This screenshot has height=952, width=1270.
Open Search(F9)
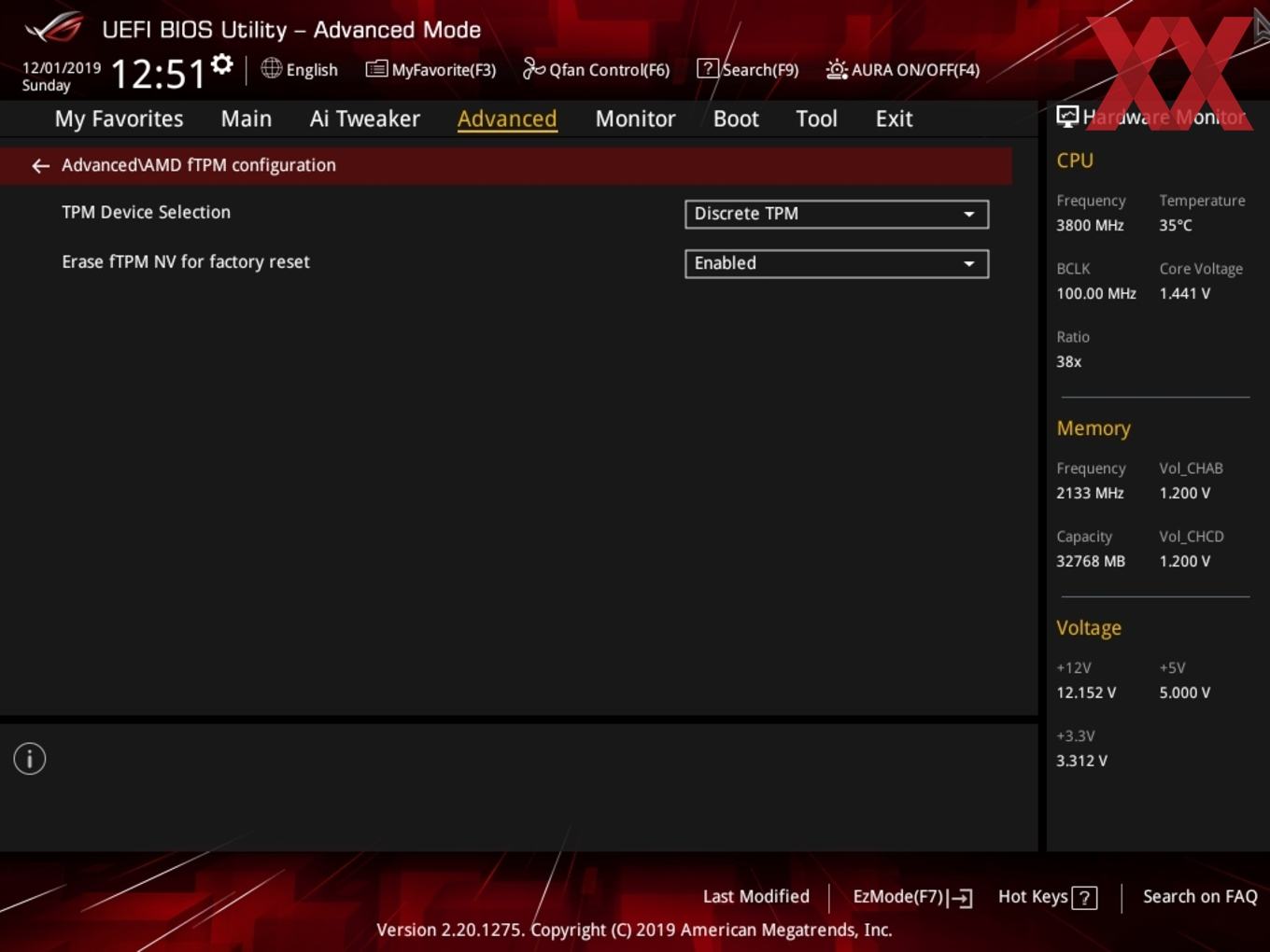point(748,69)
